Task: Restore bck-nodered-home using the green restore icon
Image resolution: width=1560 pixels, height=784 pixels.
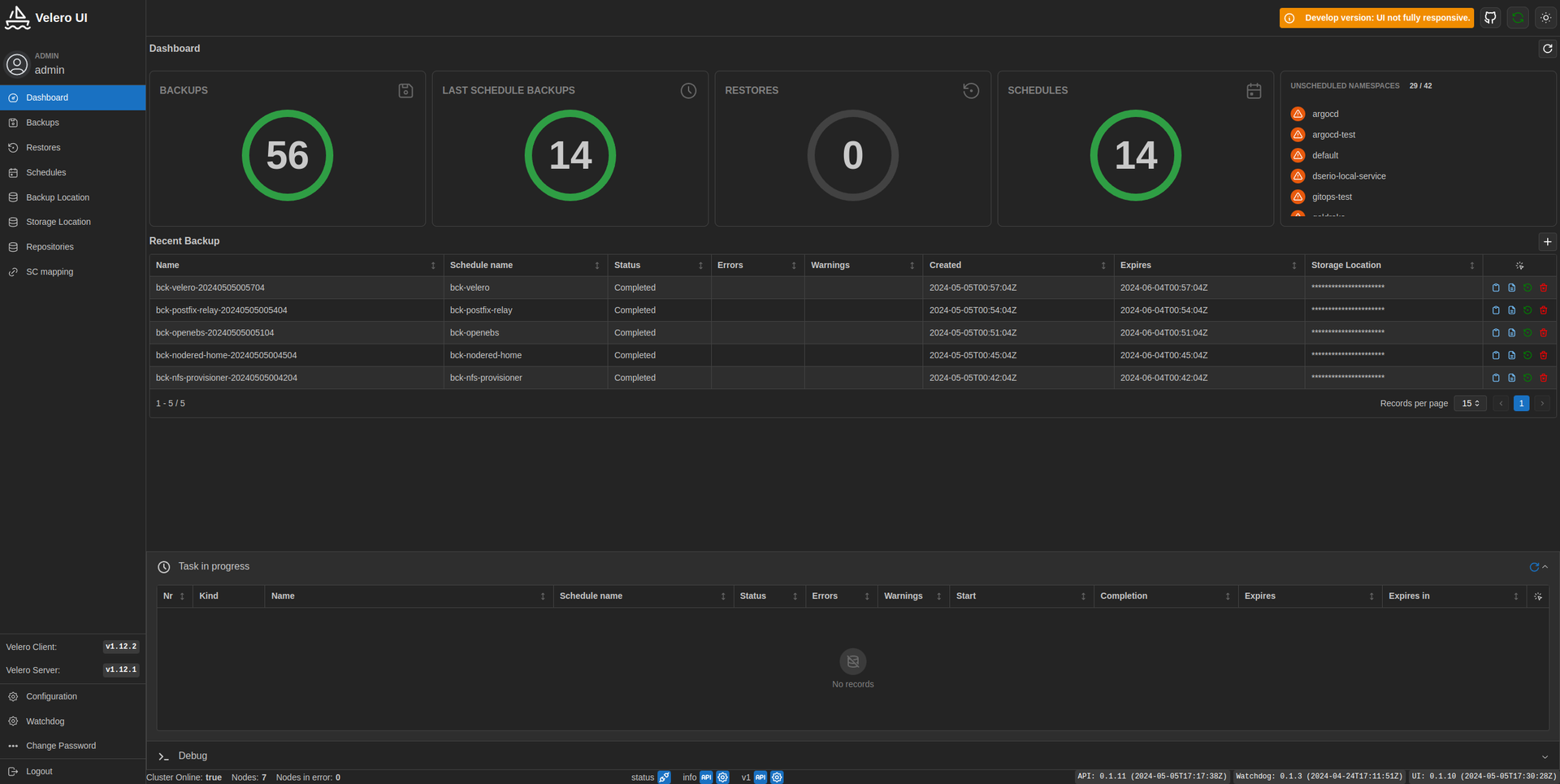Action: click(x=1527, y=355)
